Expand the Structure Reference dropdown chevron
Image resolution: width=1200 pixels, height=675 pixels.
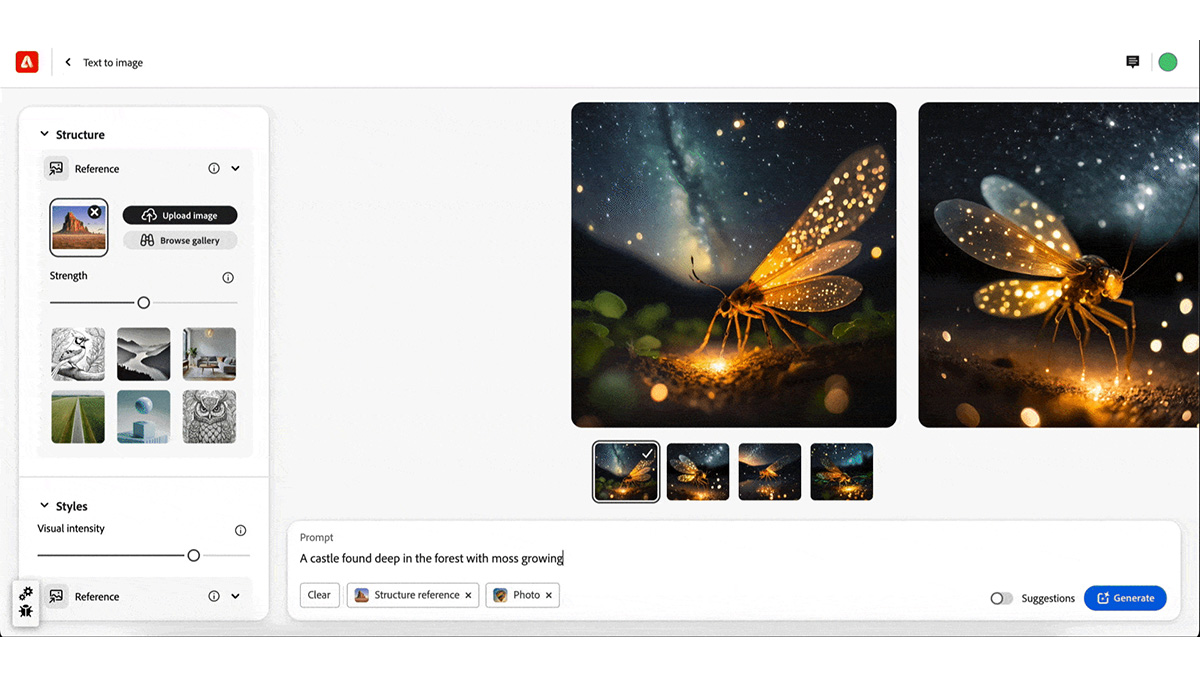pos(235,168)
